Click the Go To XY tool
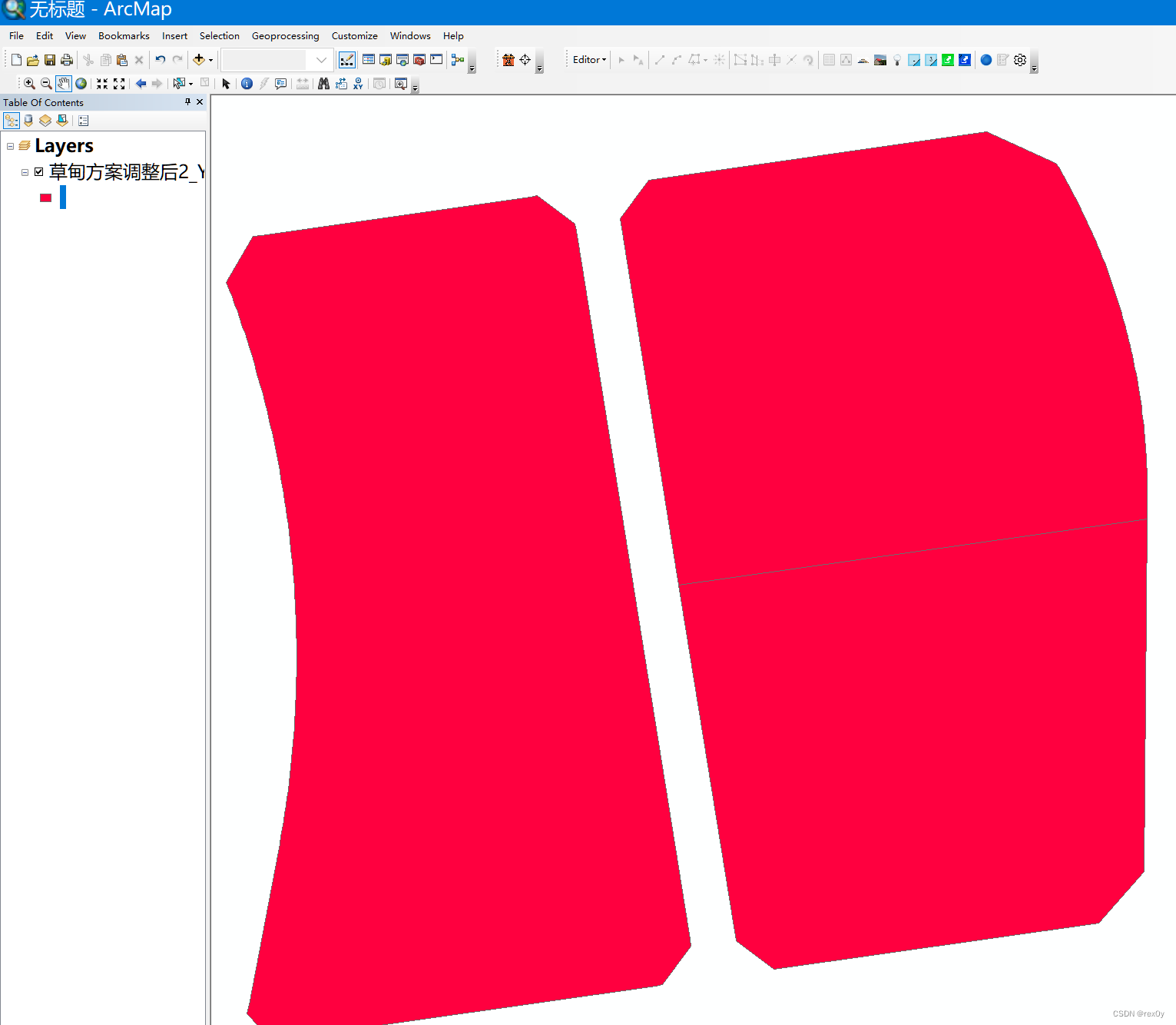 (x=358, y=84)
